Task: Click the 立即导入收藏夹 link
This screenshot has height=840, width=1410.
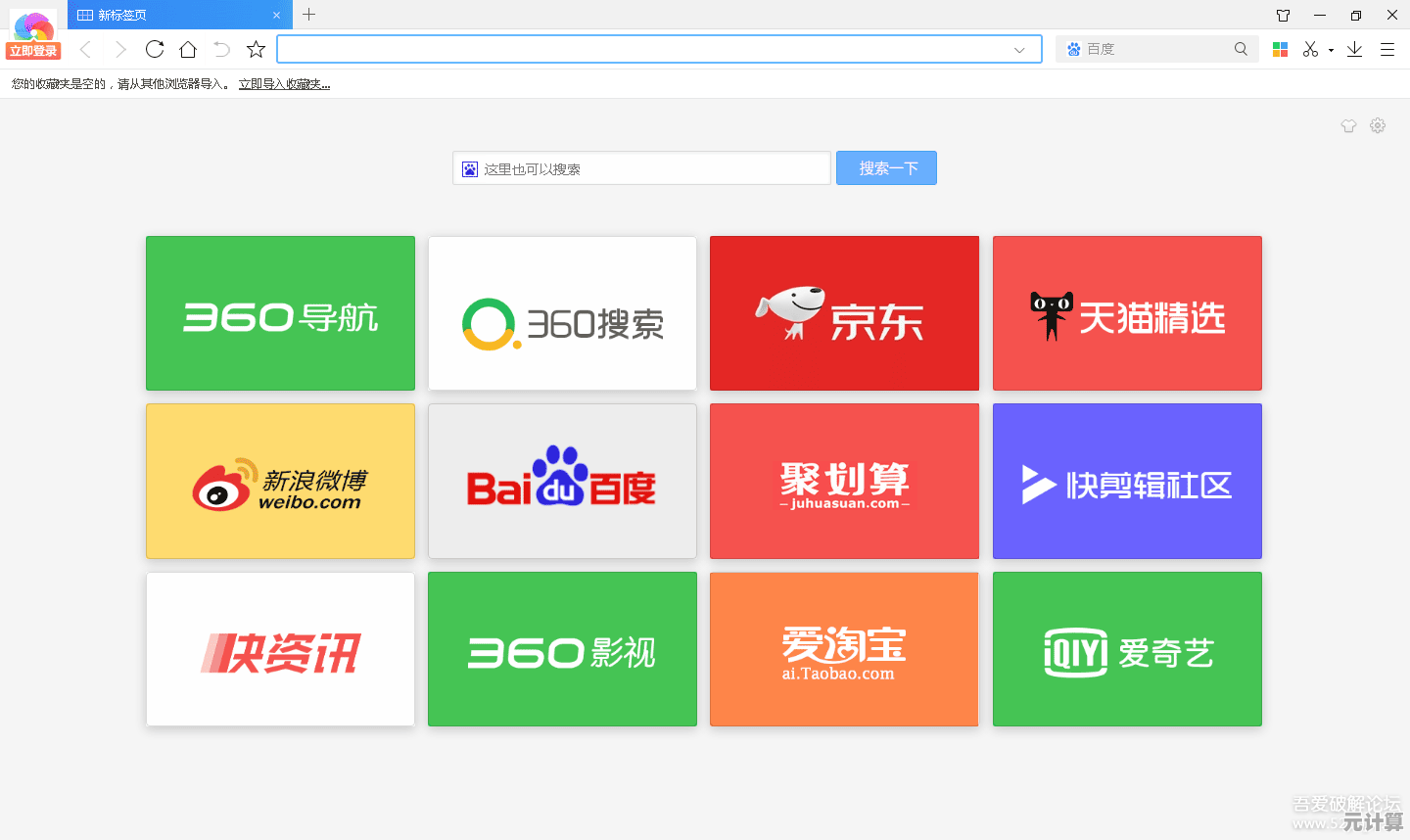Action: click(x=284, y=84)
